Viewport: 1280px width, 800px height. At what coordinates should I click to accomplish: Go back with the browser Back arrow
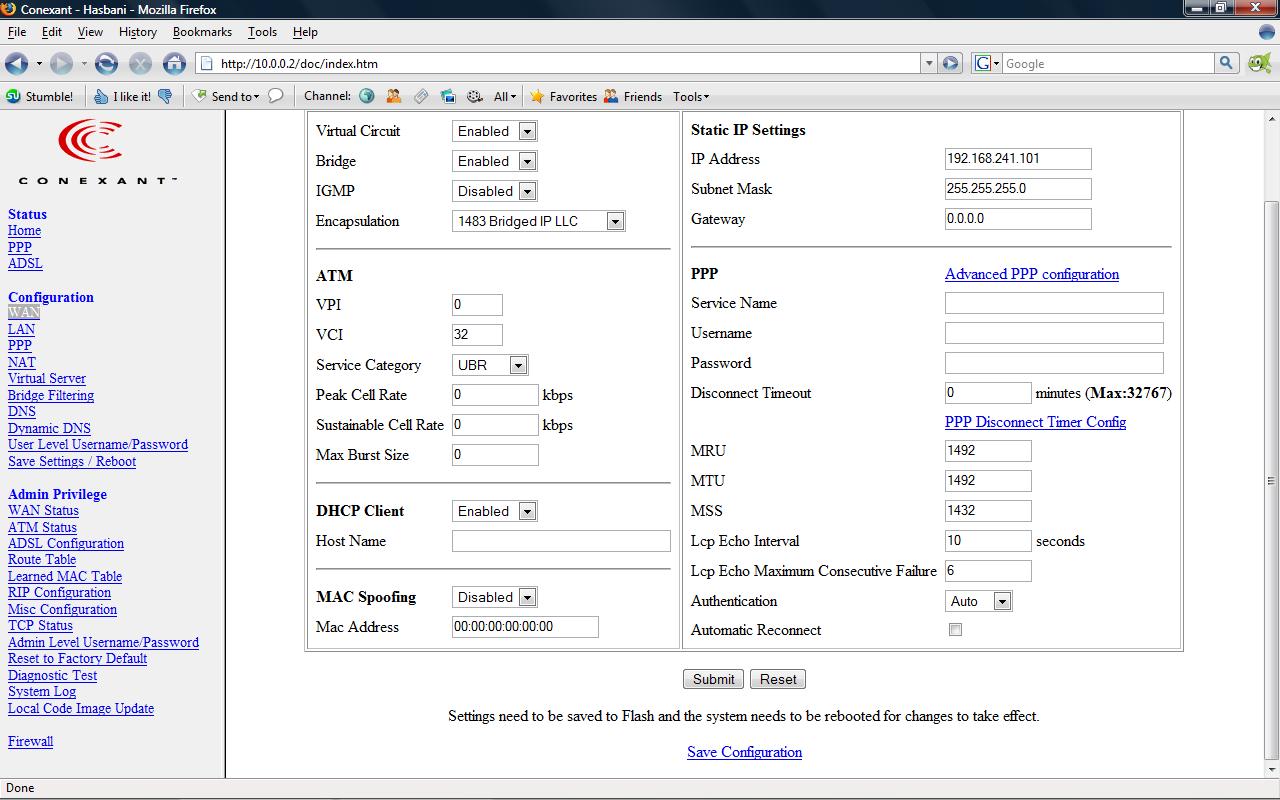[x=16, y=64]
